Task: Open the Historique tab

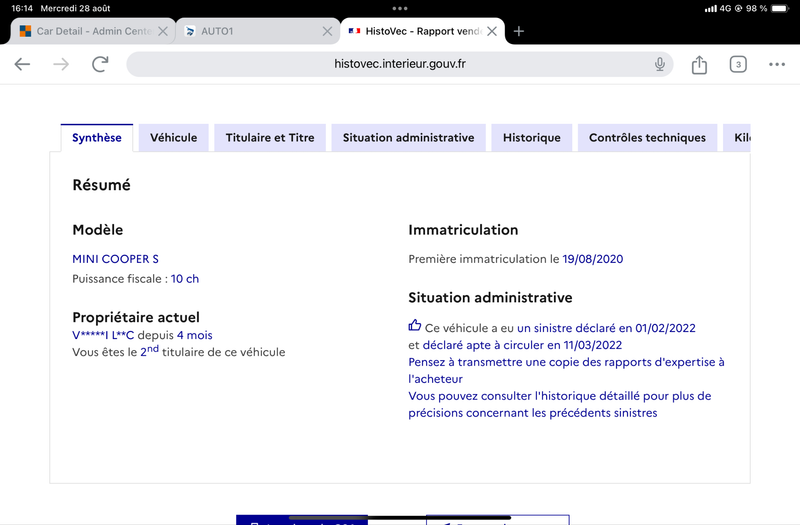Action: [532, 138]
